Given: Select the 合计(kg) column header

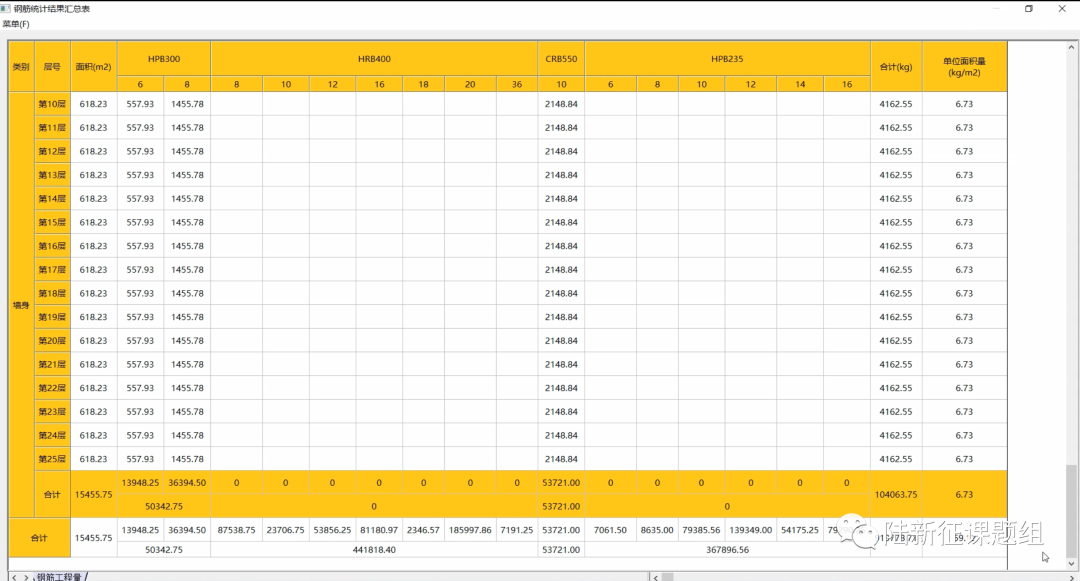Looking at the screenshot, I should coord(896,67).
